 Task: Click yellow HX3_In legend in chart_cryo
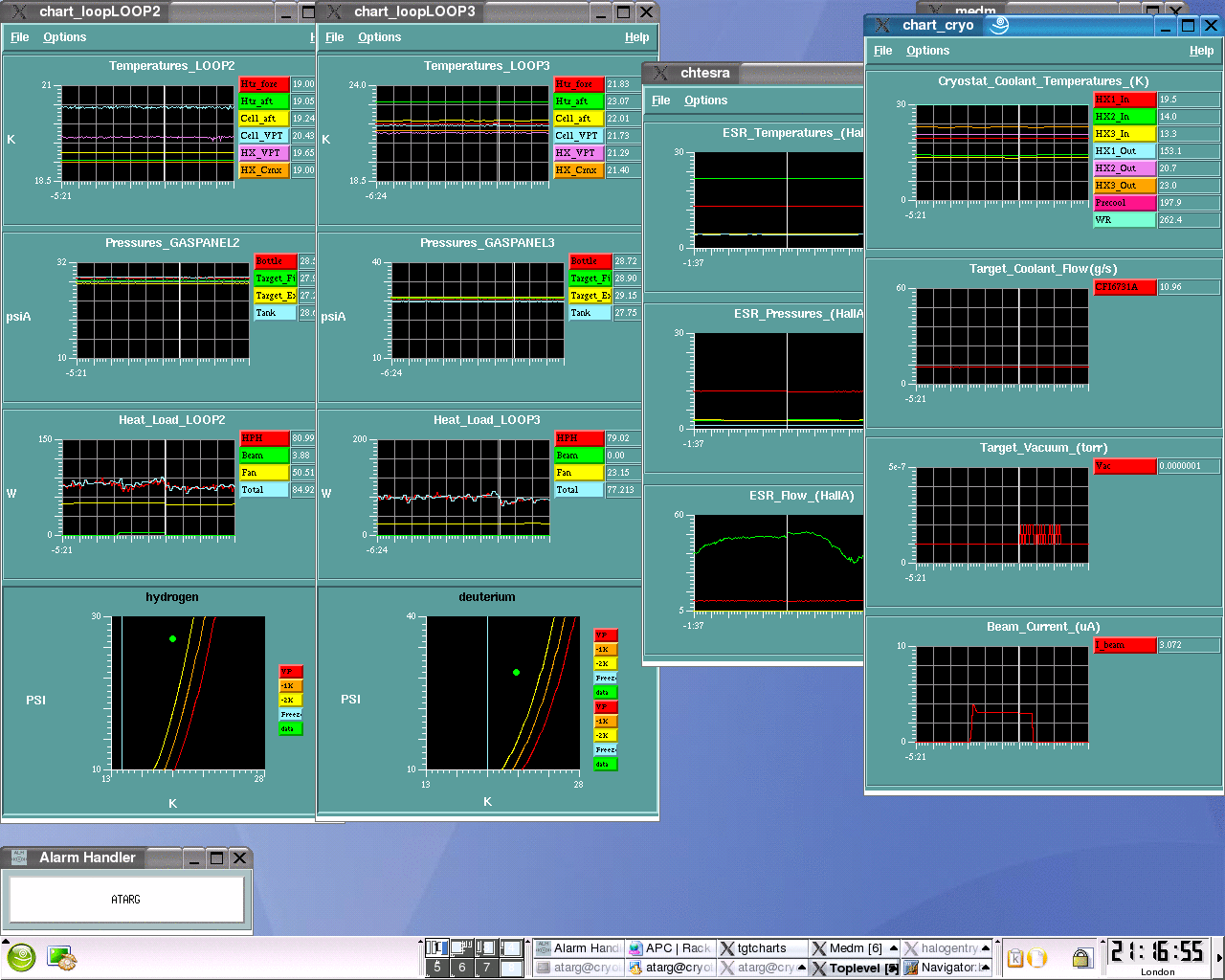(1125, 134)
